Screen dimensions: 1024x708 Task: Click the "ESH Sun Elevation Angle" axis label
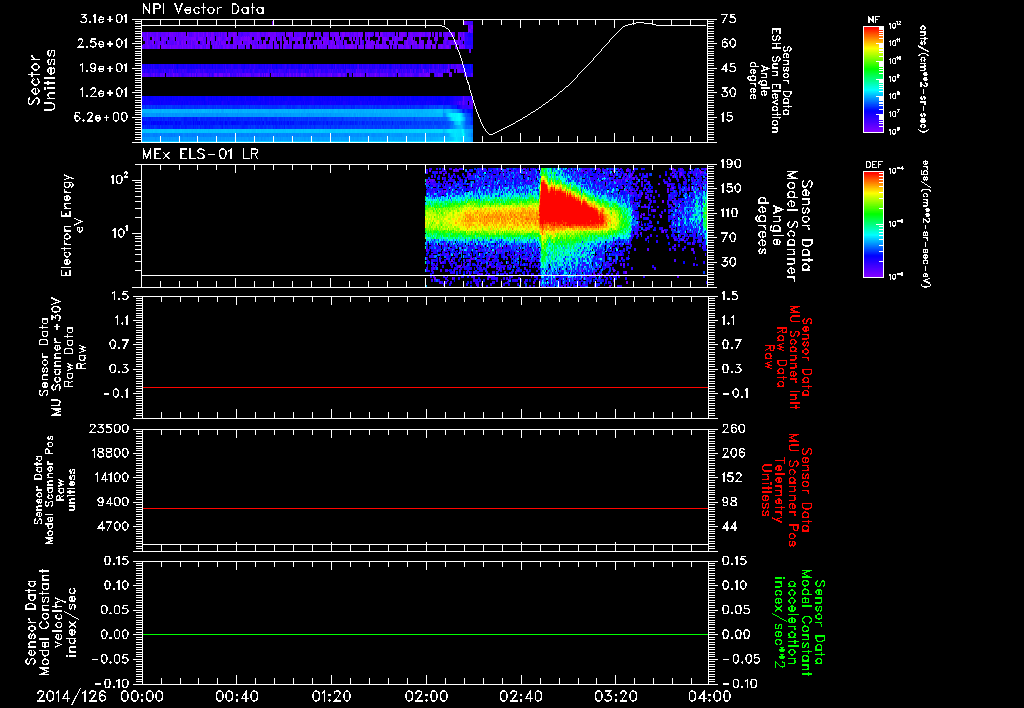pyautogui.click(x=769, y=80)
